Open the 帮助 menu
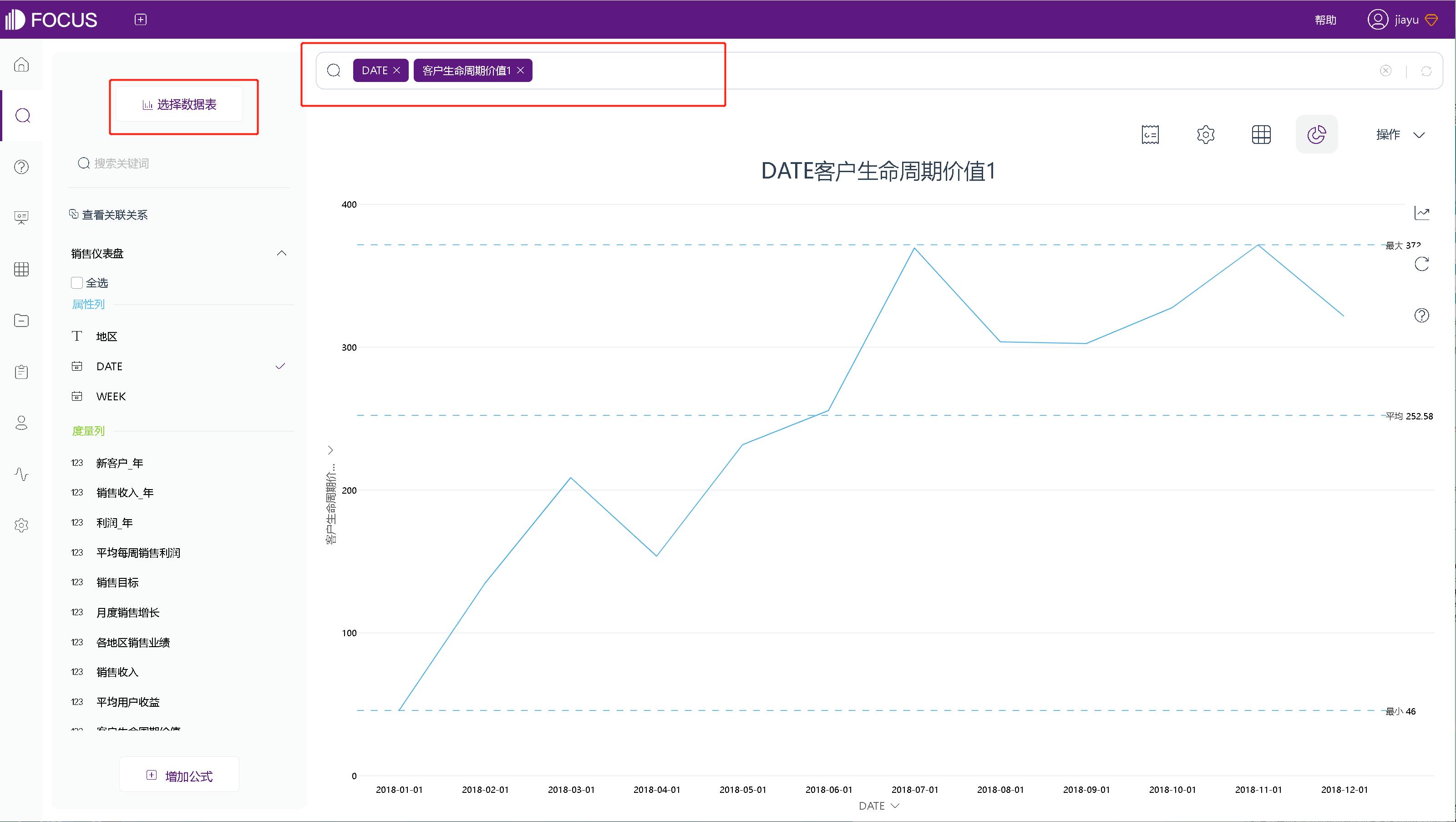The image size is (1456, 822). 1325,19
